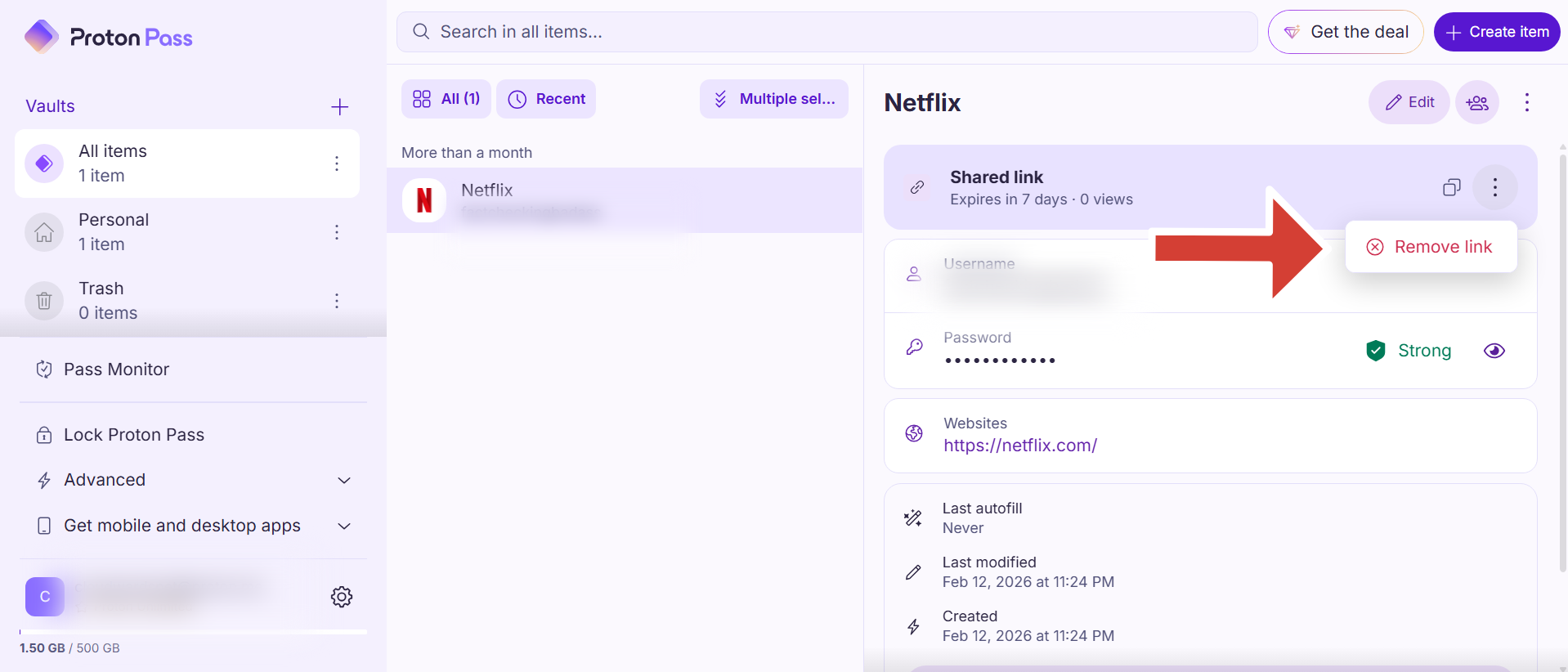
Task: Open the Recent sort dropdown
Action: 546,99
